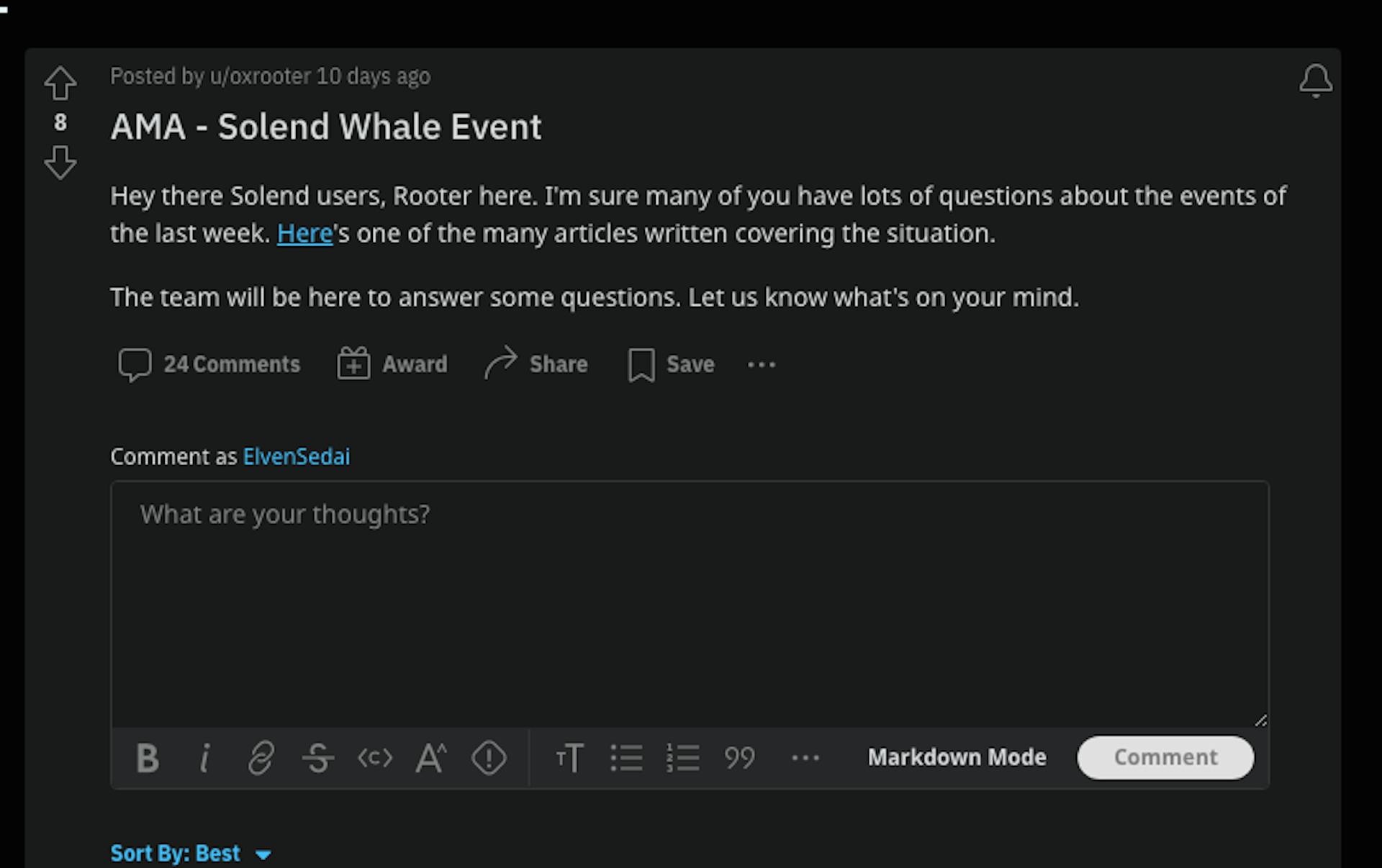Open more formatting options in editor toolbar
Image resolution: width=1382 pixels, height=868 pixels.
coord(805,758)
